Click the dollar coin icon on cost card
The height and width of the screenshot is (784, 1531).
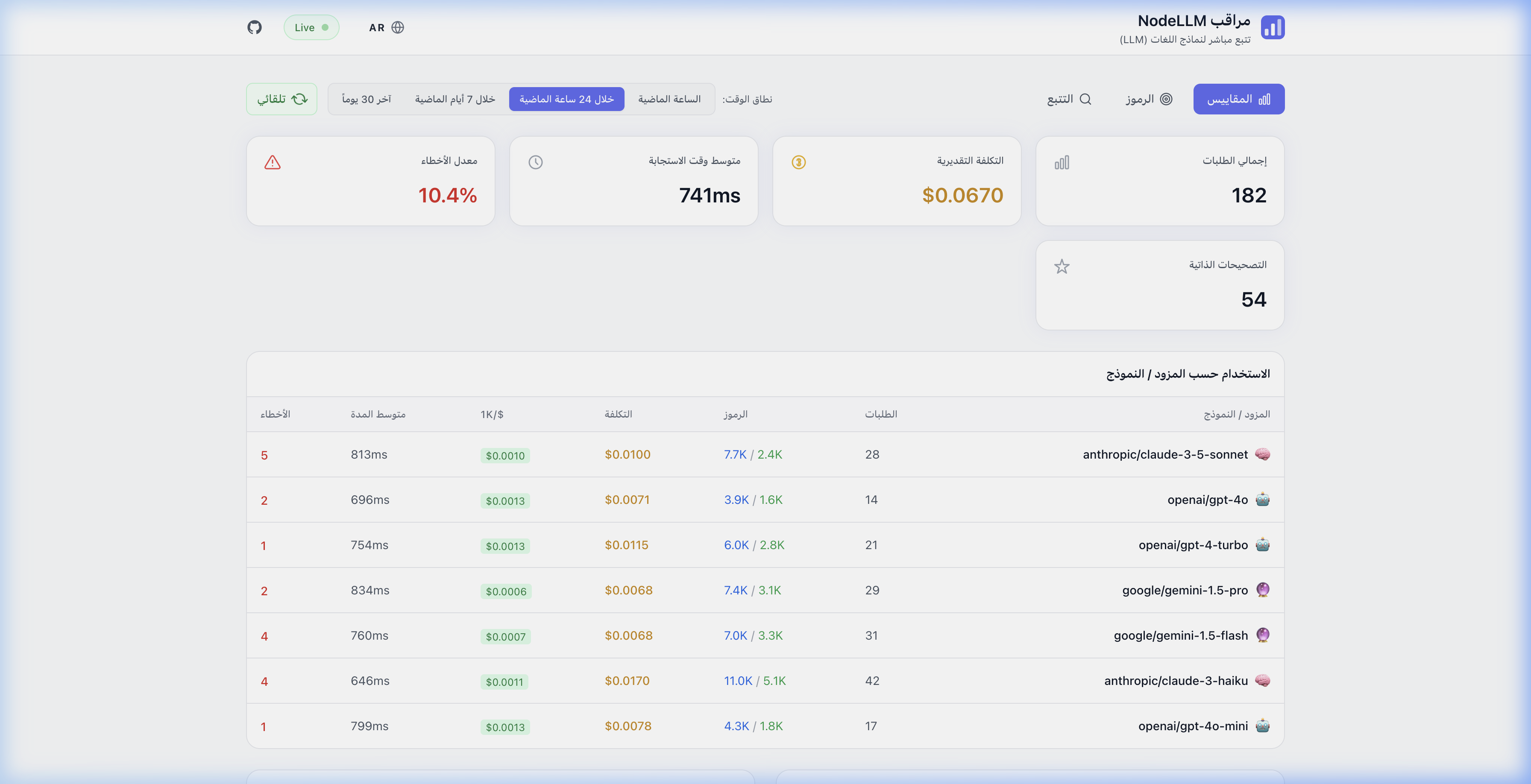(x=798, y=162)
